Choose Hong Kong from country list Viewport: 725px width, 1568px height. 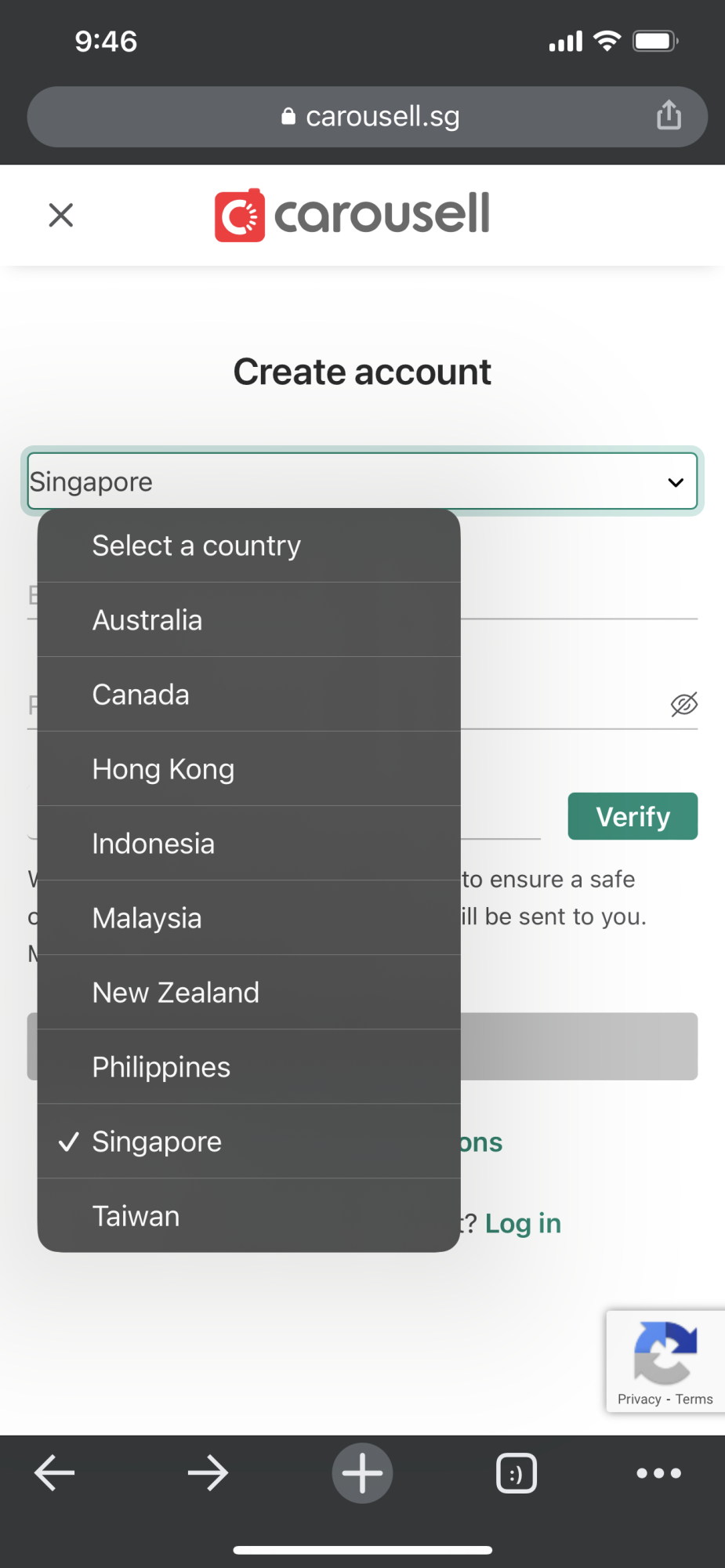163,769
